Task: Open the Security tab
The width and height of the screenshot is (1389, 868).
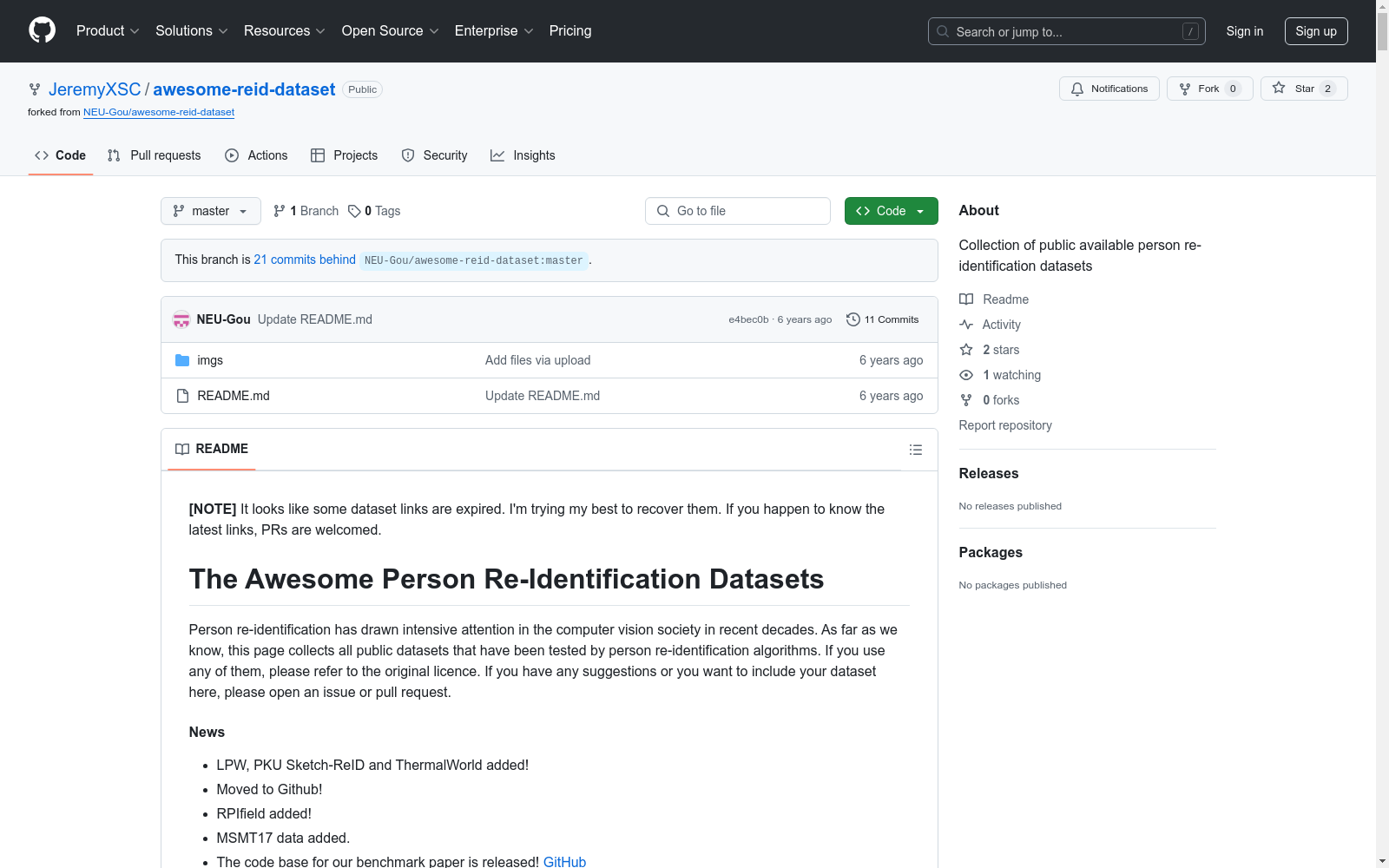Action: (435, 155)
